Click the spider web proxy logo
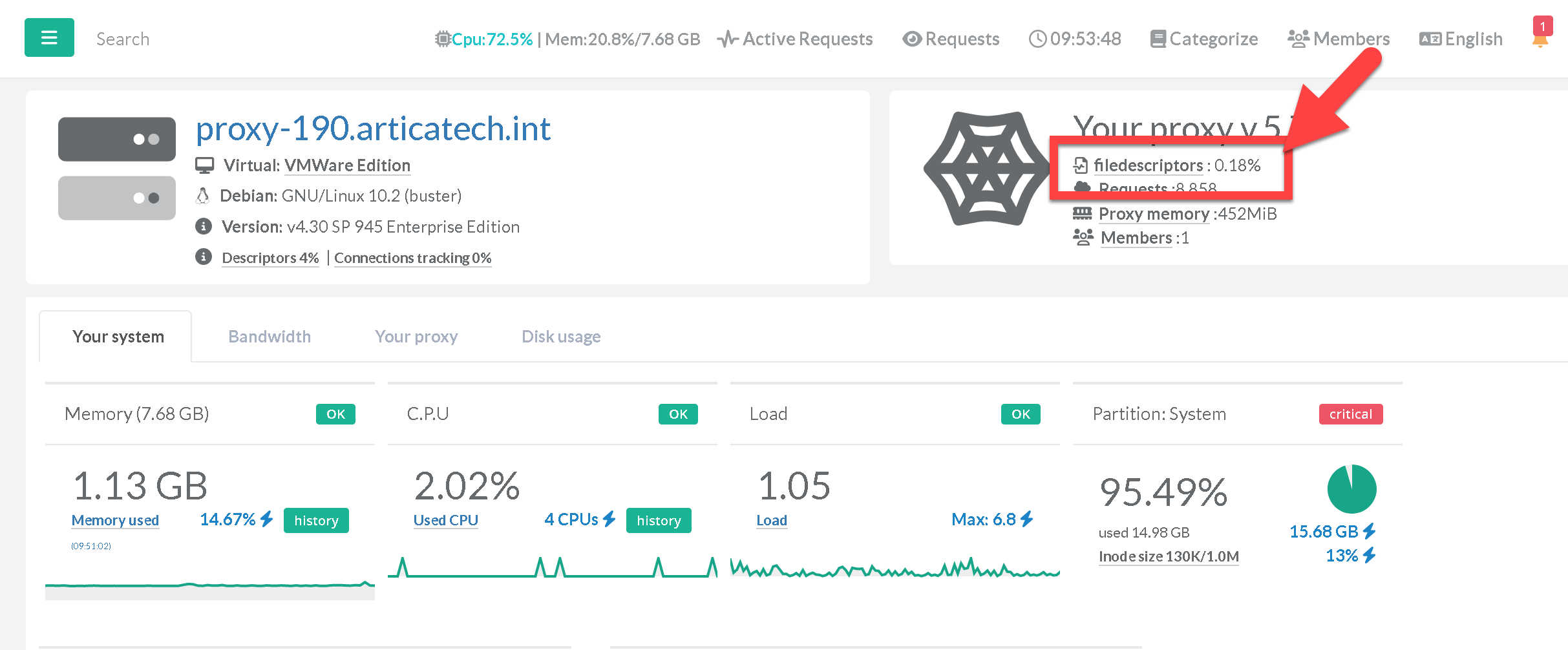The image size is (1568, 650). point(986,169)
